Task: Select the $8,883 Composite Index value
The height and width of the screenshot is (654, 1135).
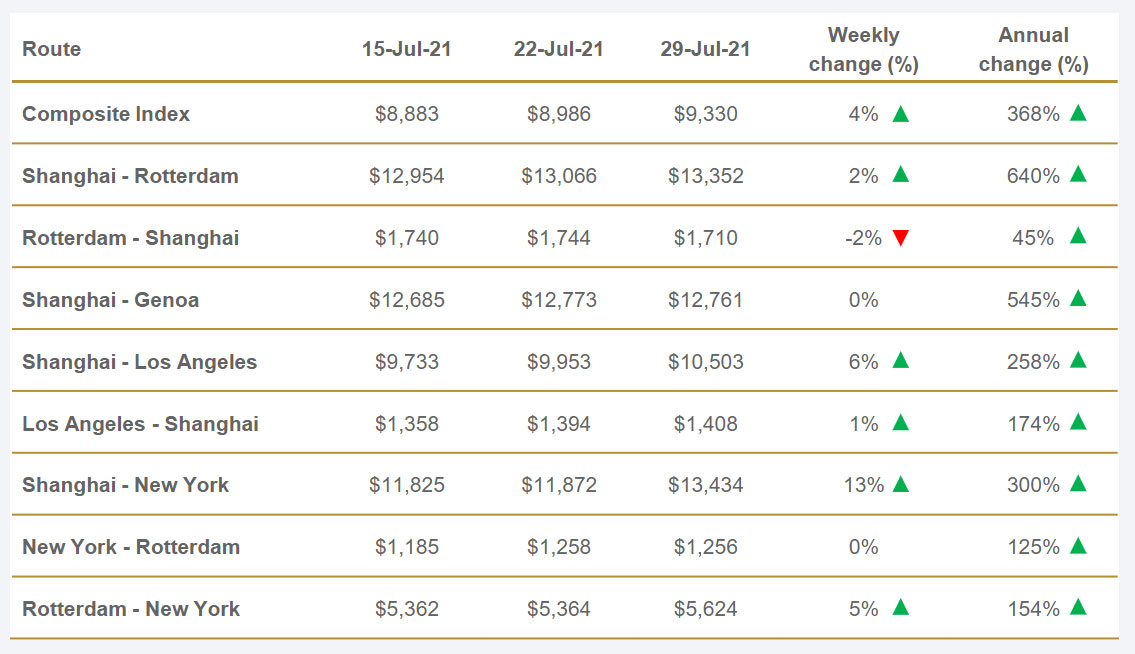Action: pyautogui.click(x=407, y=114)
